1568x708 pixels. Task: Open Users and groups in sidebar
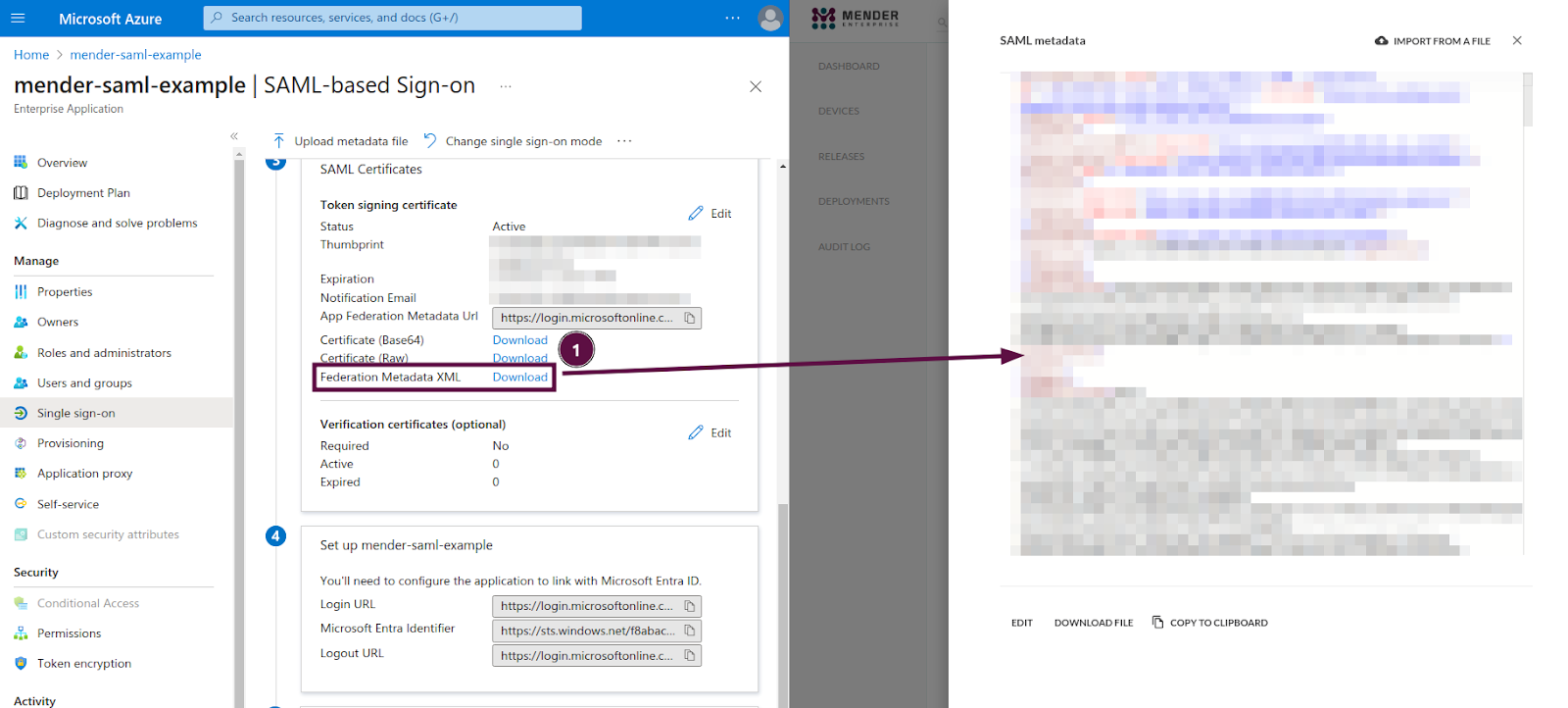click(84, 383)
